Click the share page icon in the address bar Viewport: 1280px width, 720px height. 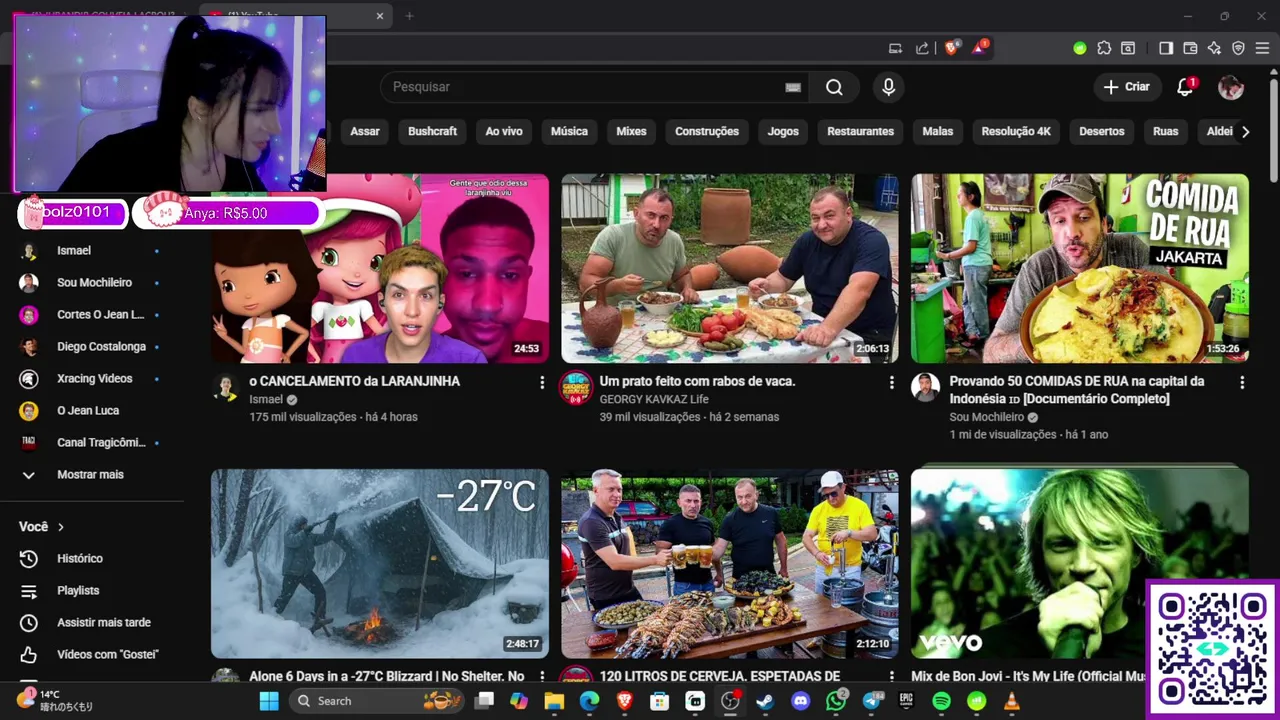922,48
